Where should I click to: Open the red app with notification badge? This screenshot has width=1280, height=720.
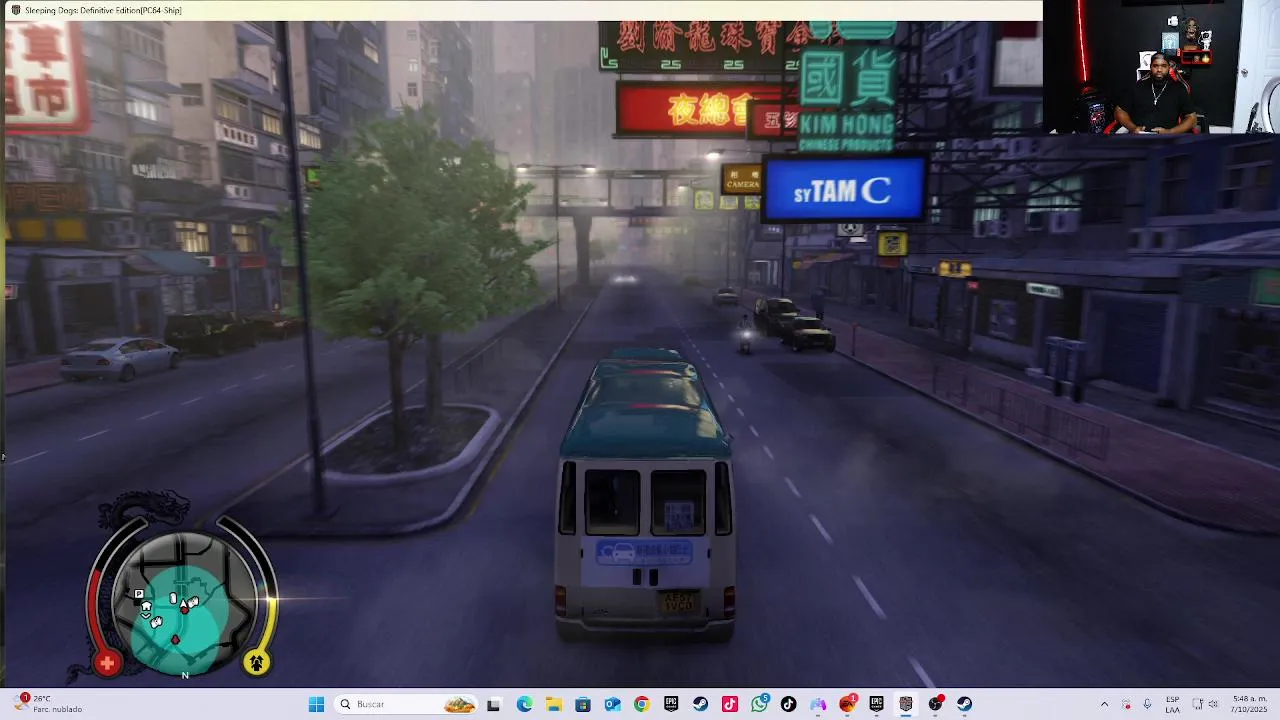pos(847,704)
